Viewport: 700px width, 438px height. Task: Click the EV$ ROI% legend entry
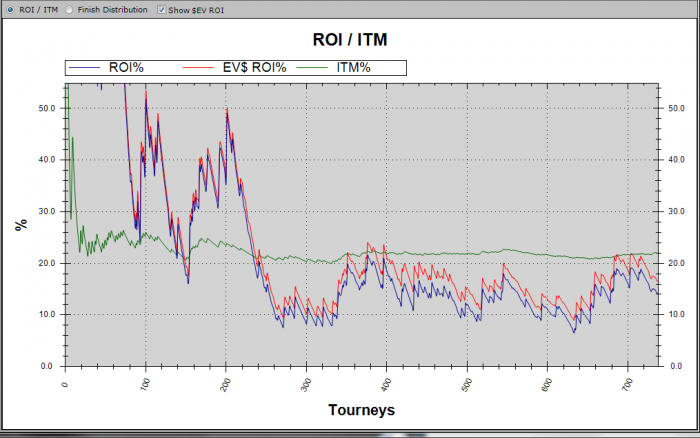click(x=234, y=67)
